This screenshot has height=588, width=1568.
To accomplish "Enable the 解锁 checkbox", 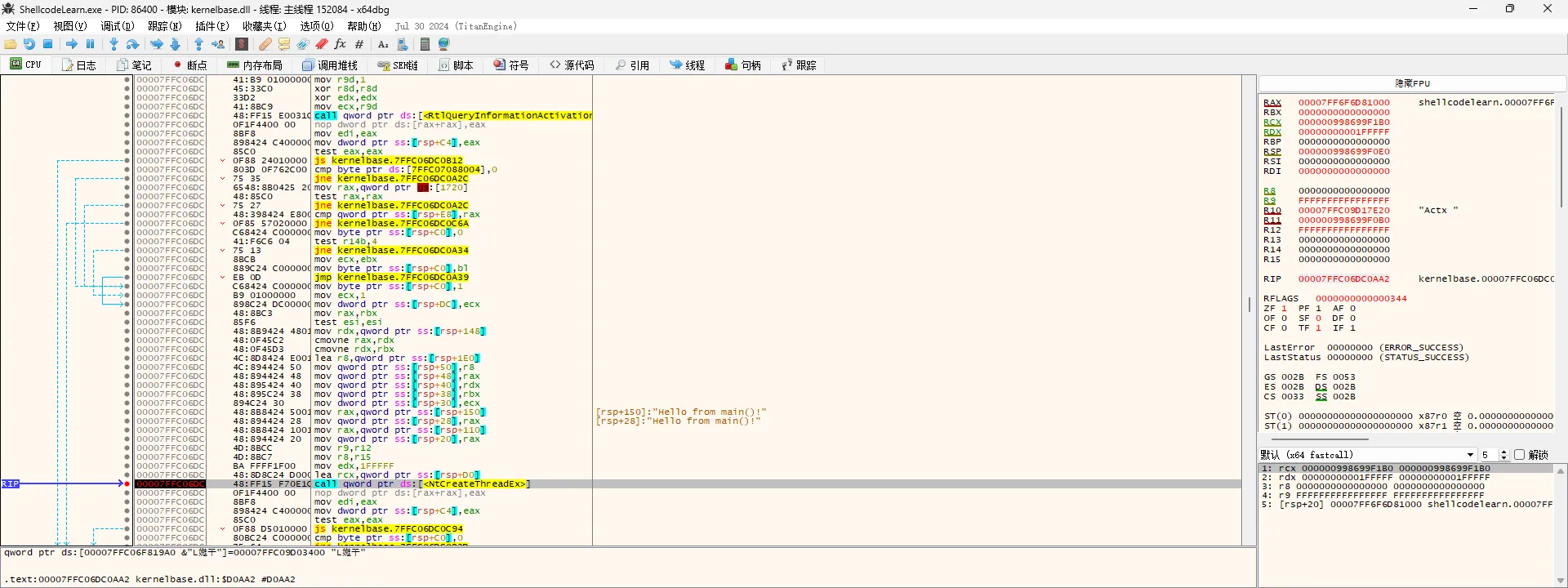I will [1519, 455].
